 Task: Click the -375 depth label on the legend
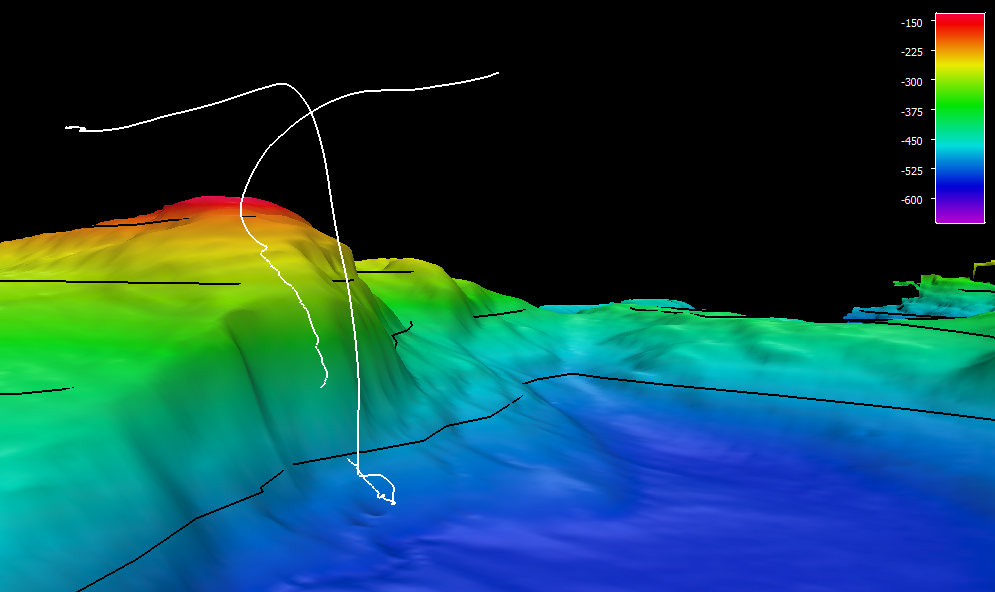911,112
